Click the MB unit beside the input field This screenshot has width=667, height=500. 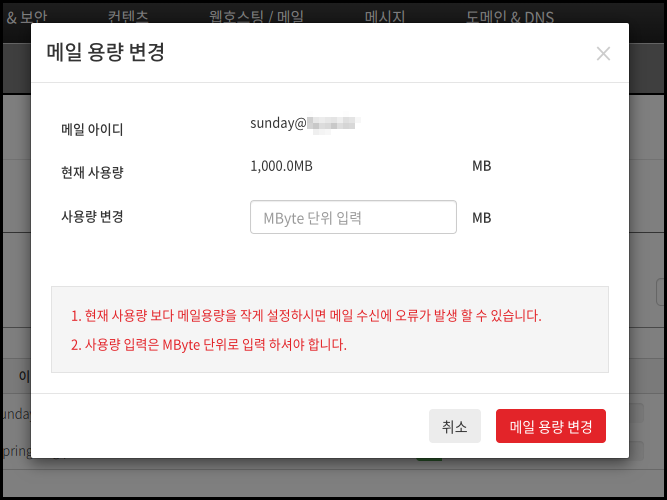pos(482,218)
